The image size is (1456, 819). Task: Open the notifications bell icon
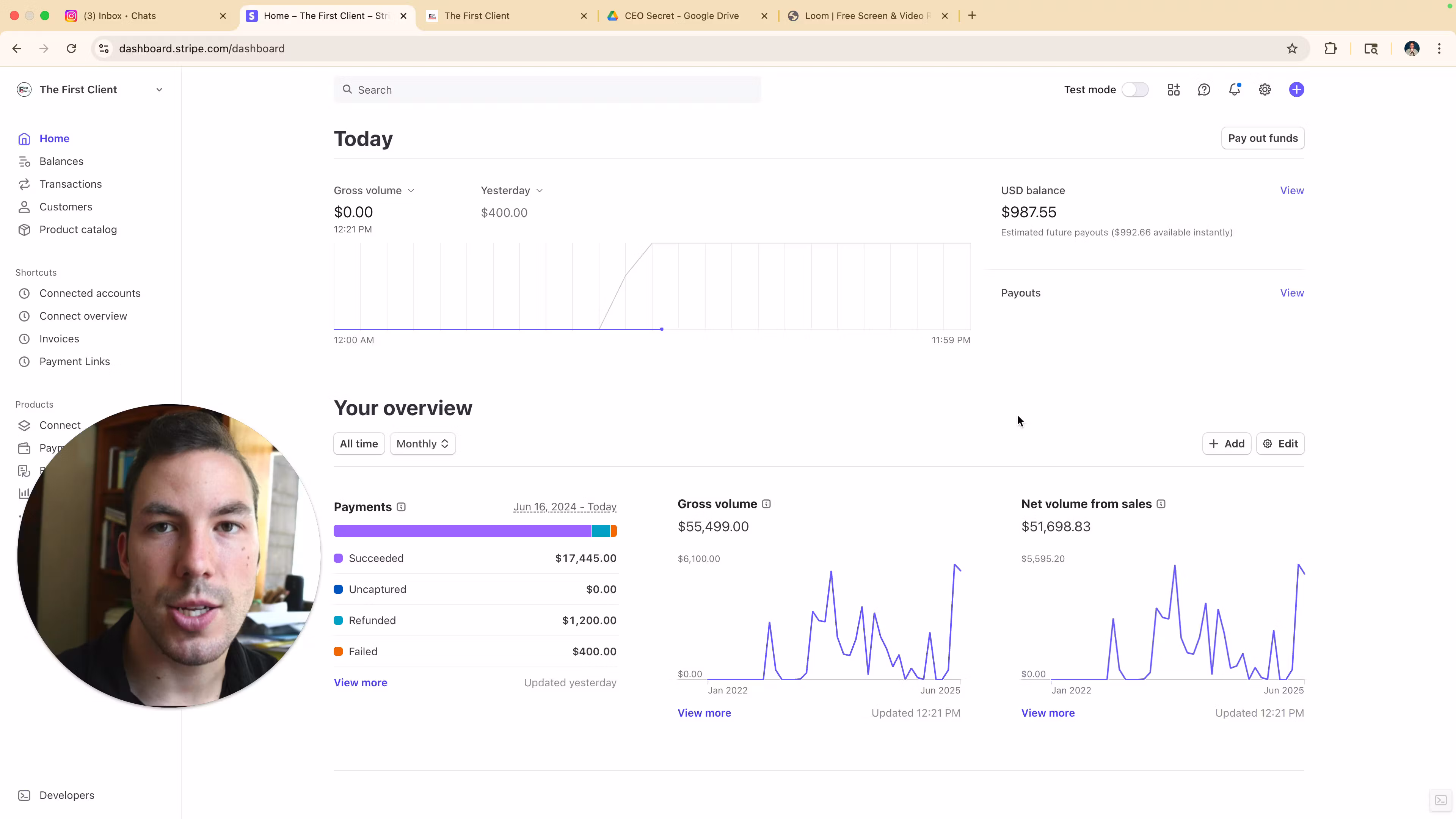[x=1234, y=89]
